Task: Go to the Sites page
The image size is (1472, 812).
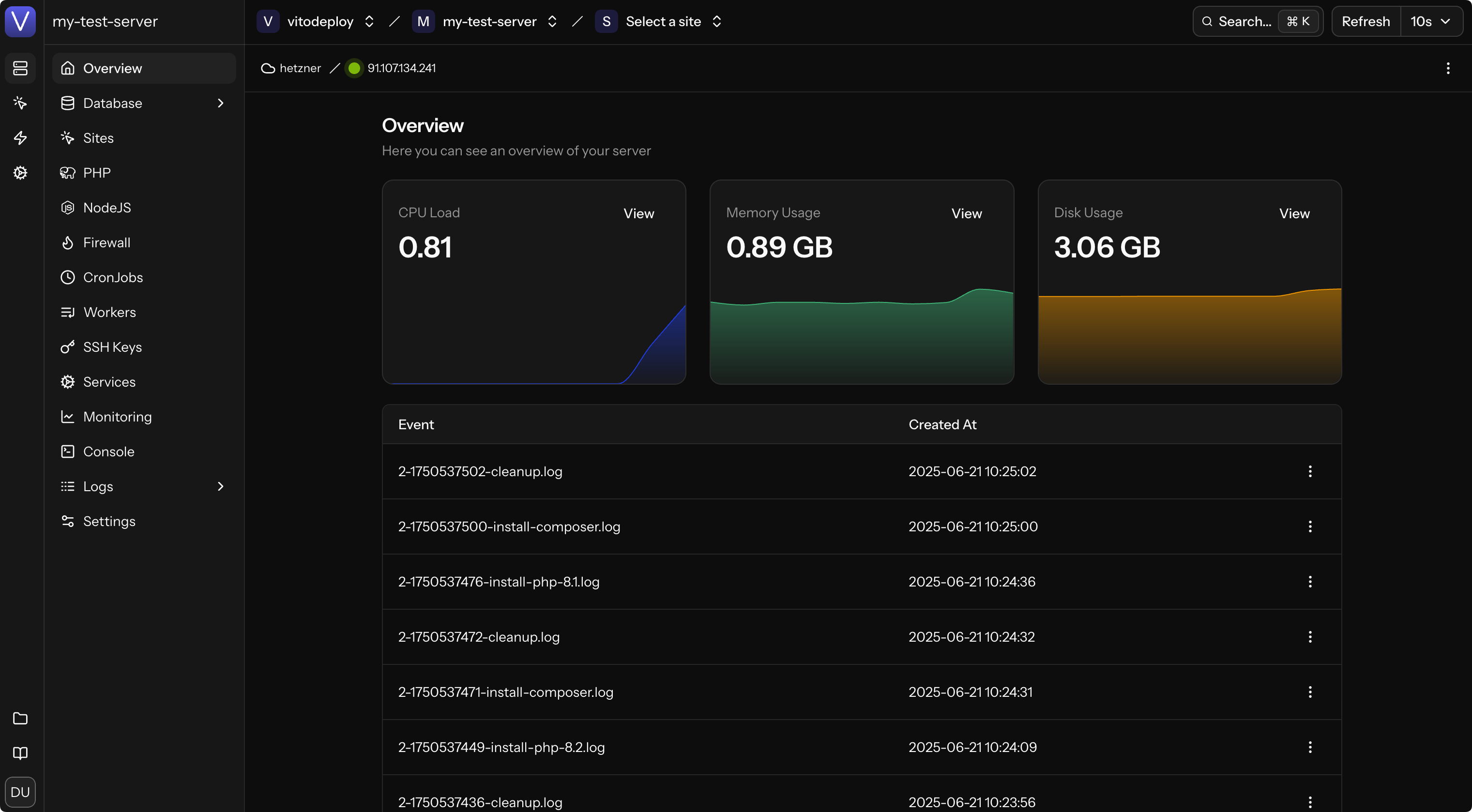Action: point(144,138)
